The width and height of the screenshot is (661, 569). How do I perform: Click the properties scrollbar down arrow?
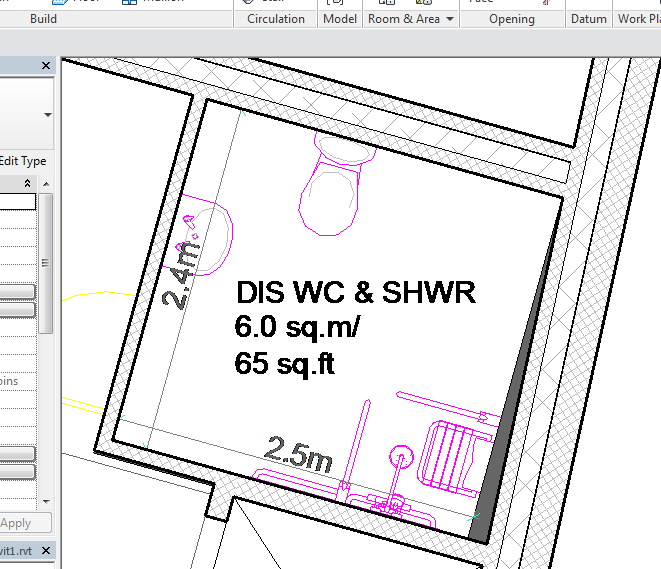click(46, 502)
